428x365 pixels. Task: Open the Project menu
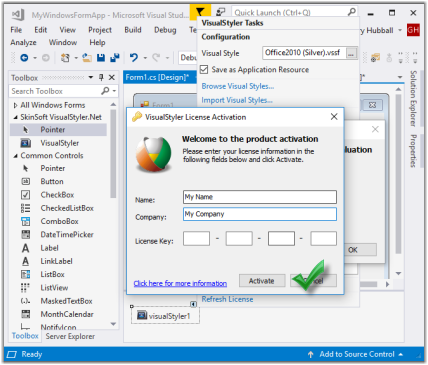point(100,30)
